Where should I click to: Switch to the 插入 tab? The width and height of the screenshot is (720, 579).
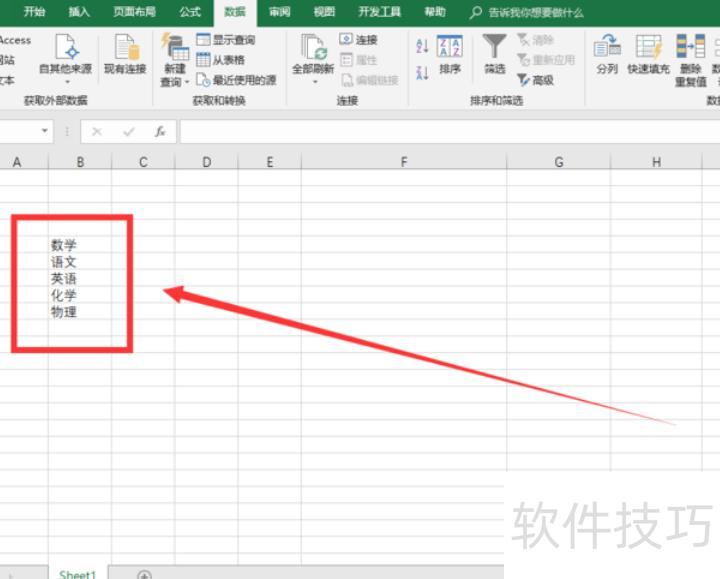coord(79,11)
